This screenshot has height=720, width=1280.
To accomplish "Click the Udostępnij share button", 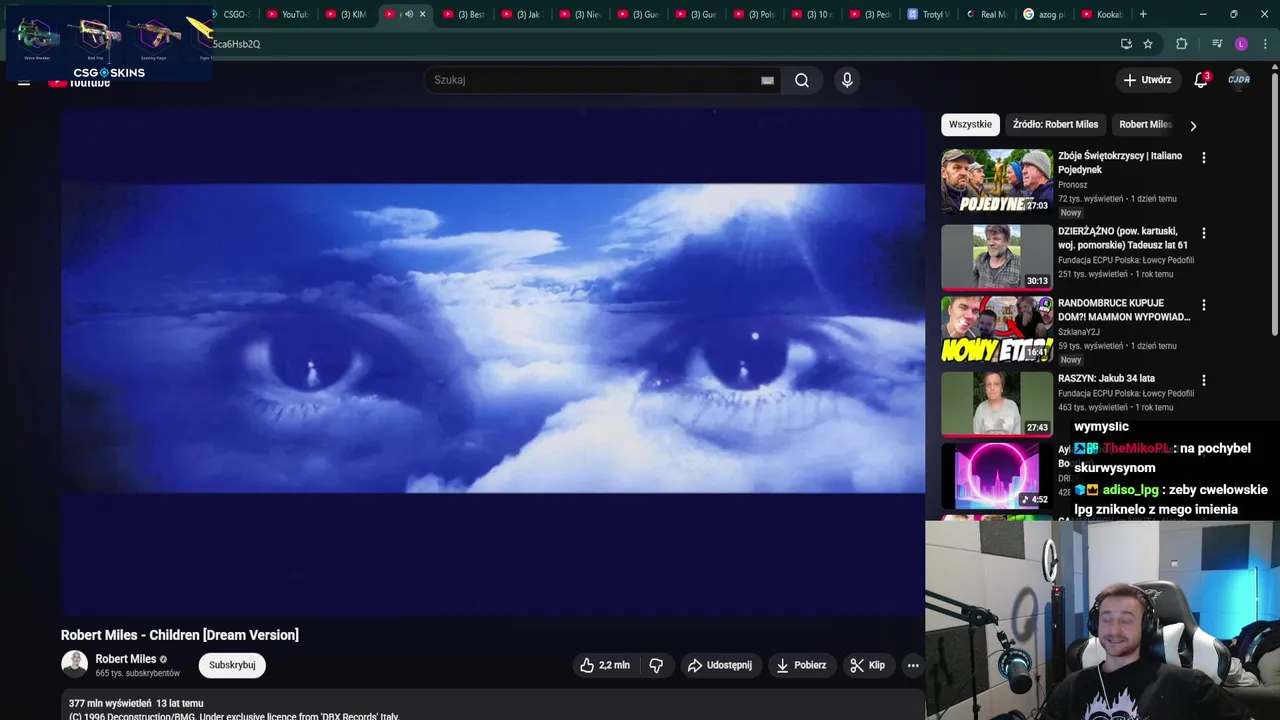I will [x=722, y=665].
